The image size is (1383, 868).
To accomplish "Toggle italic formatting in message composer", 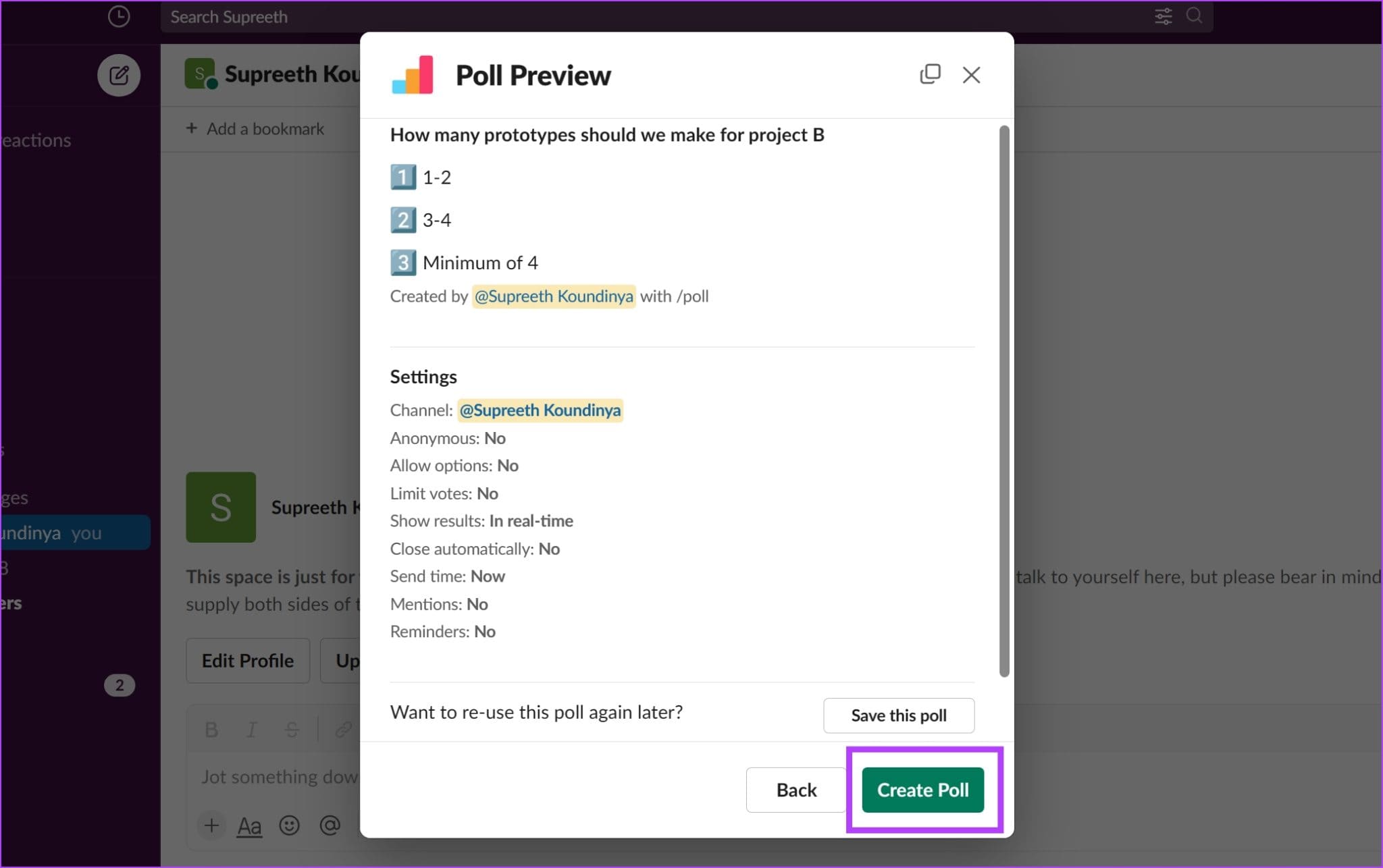I will point(251,730).
